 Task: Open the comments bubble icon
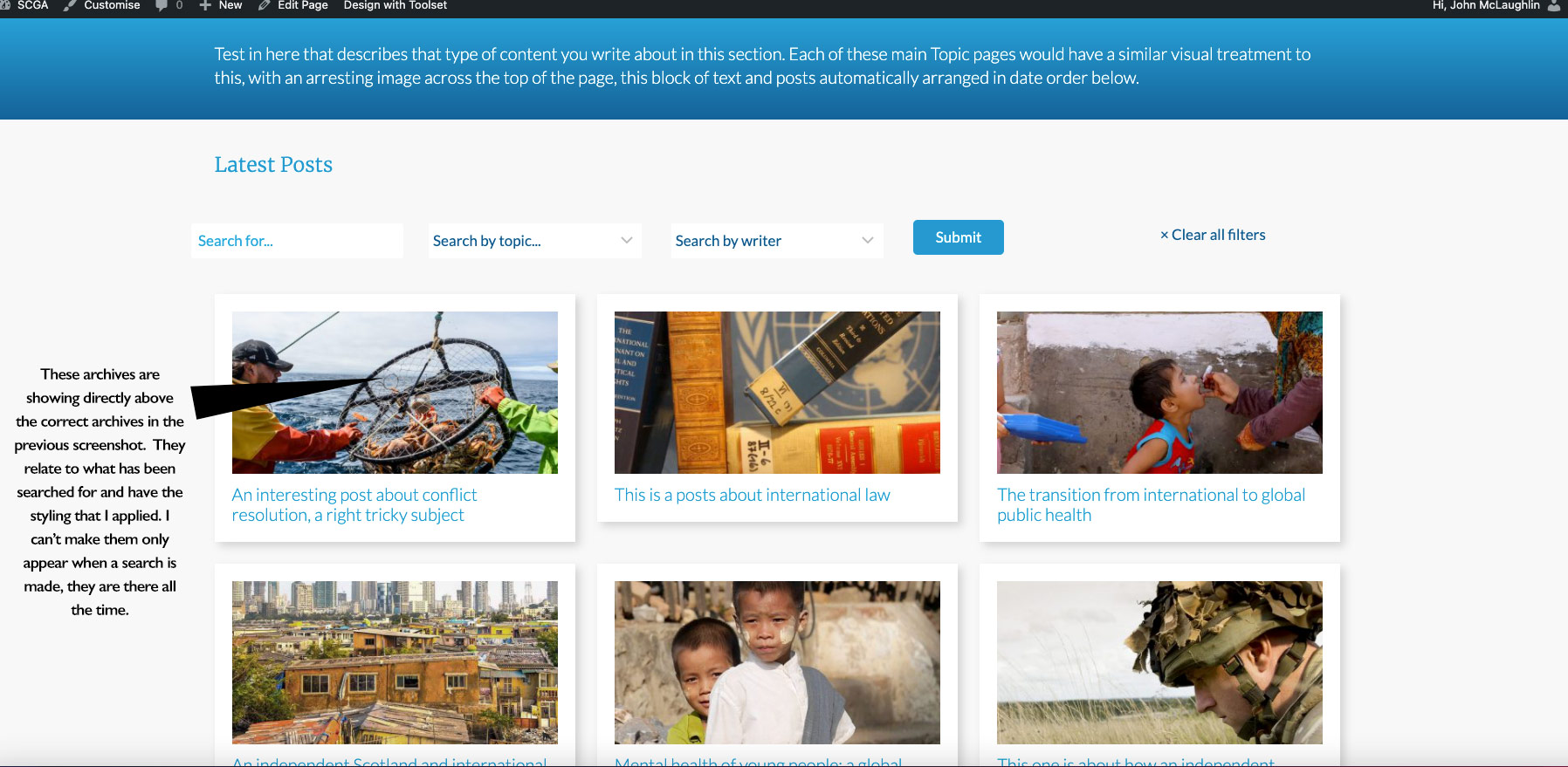click(x=162, y=5)
